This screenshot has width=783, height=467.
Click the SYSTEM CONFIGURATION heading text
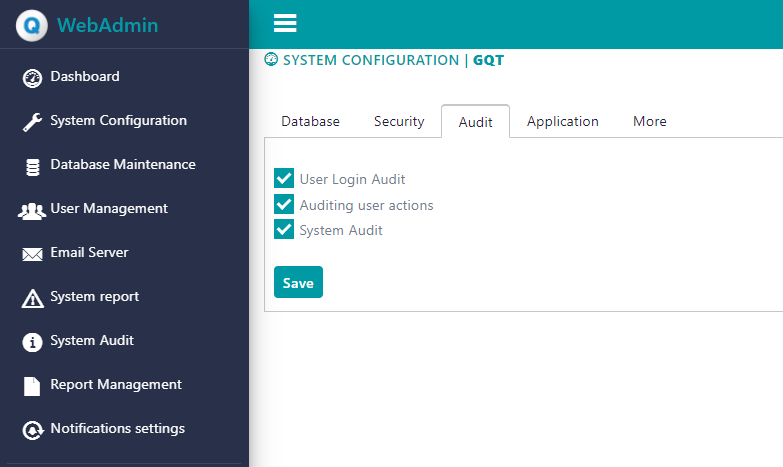pyautogui.click(x=371, y=60)
